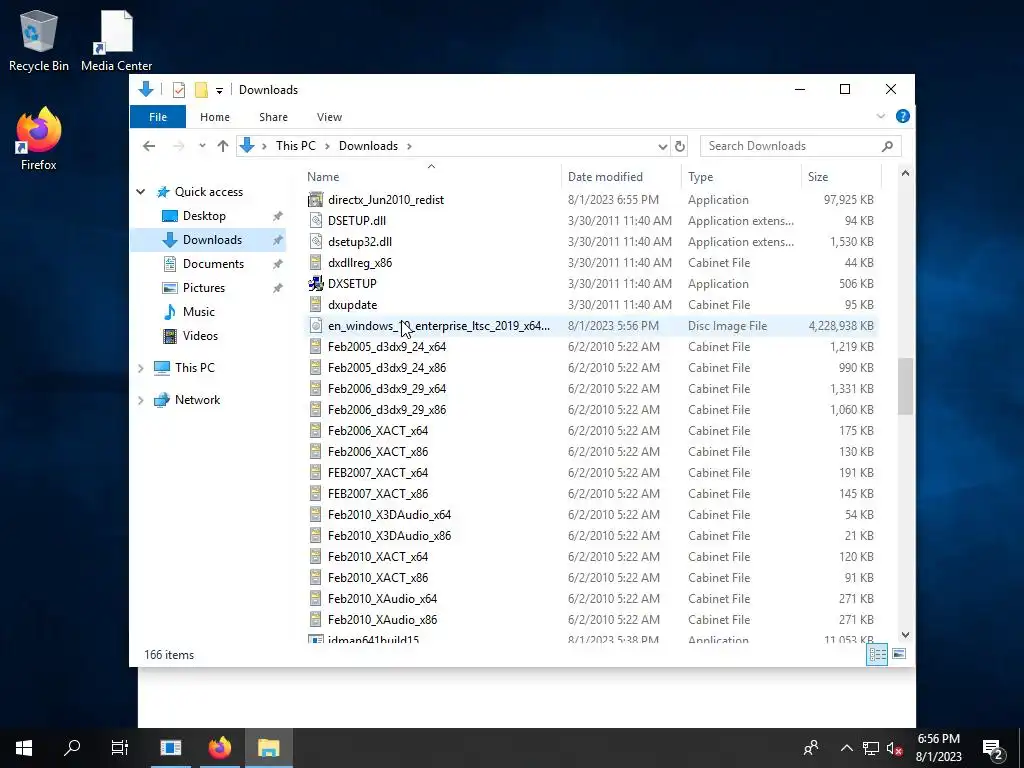Refresh the Downloads folder
The image size is (1024, 768).
680,146
